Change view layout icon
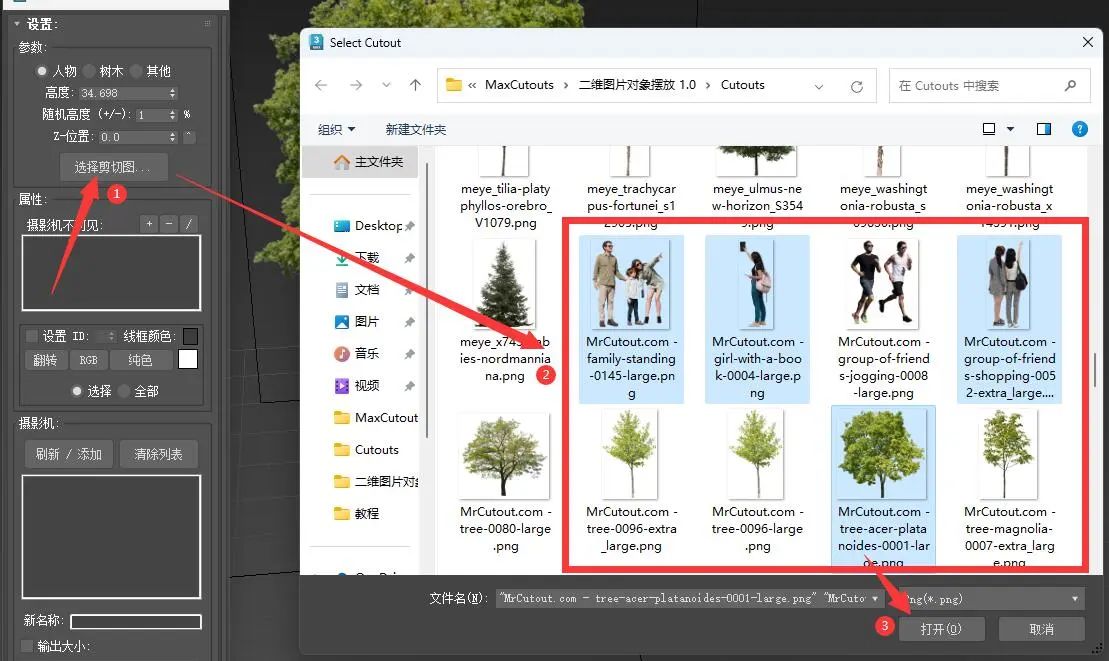The height and width of the screenshot is (661, 1109). (x=989, y=129)
